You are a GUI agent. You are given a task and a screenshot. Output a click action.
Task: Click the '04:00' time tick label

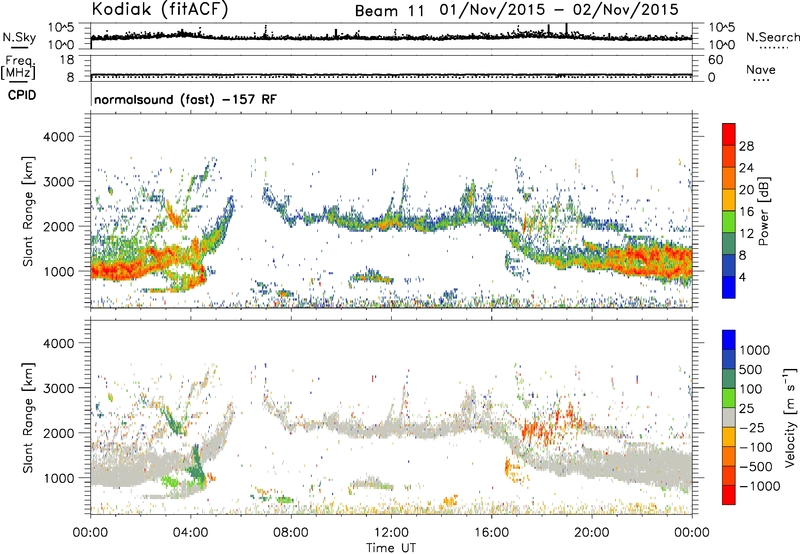(190, 533)
